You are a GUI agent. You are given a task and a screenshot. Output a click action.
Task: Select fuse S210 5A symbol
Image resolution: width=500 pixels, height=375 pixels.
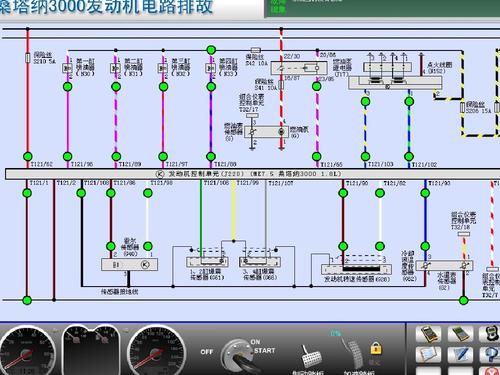(x=28, y=58)
